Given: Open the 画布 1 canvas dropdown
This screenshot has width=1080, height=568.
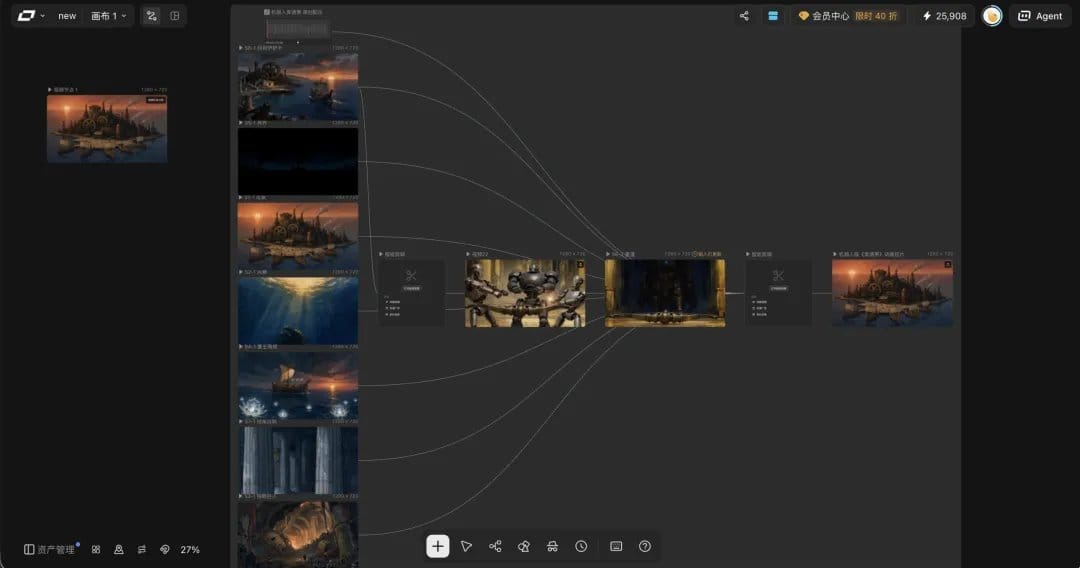Looking at the screenshot, I should click(x=109, y=16).
